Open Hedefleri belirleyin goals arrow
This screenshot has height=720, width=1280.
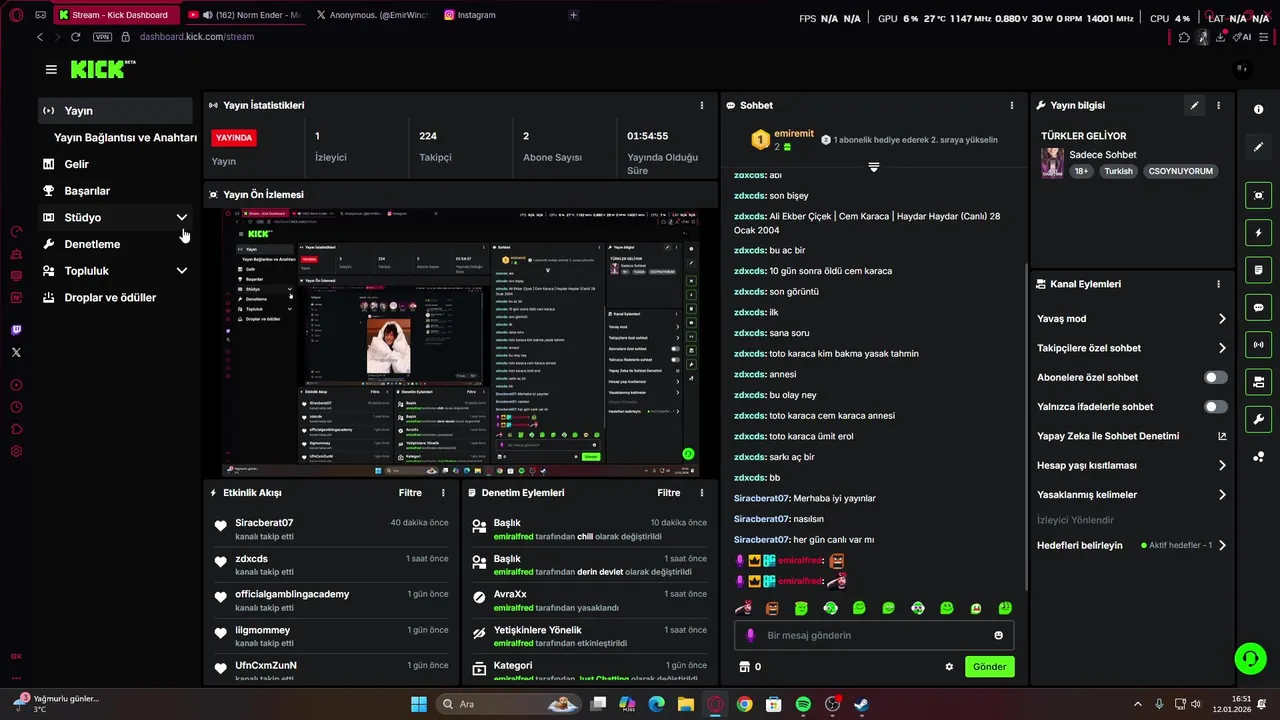[1221, 546]
